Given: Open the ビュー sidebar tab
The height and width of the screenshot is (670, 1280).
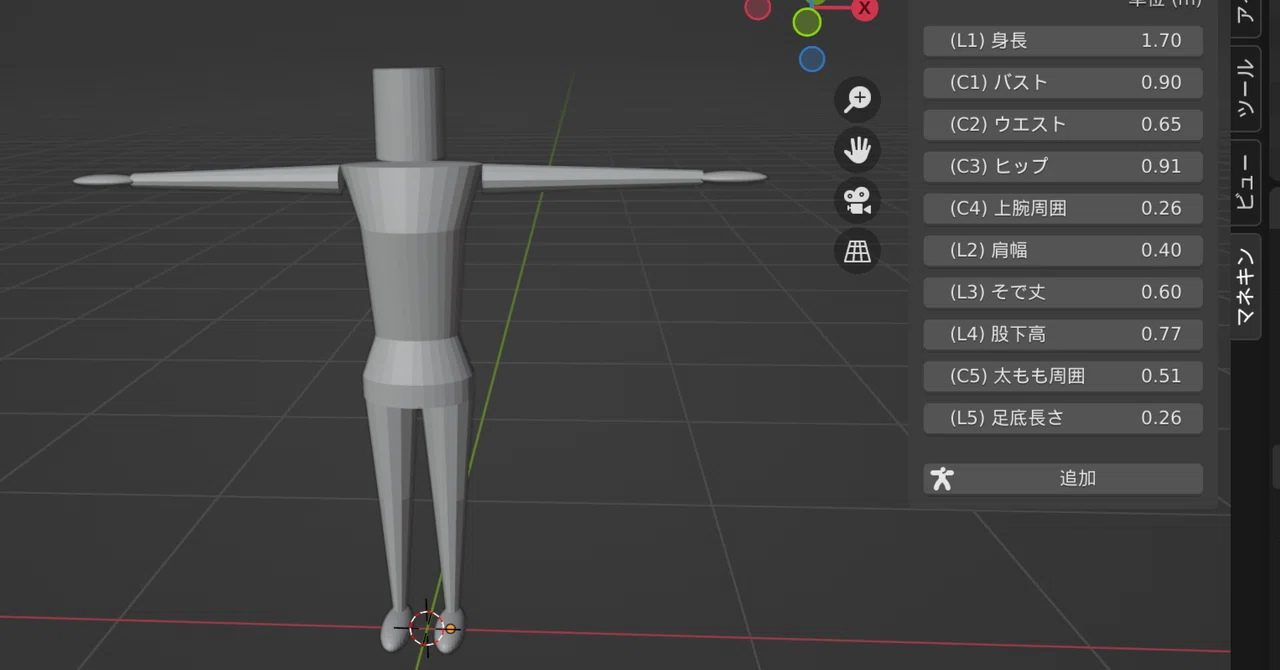Looking at the screenshot, I should point(1246,181).
